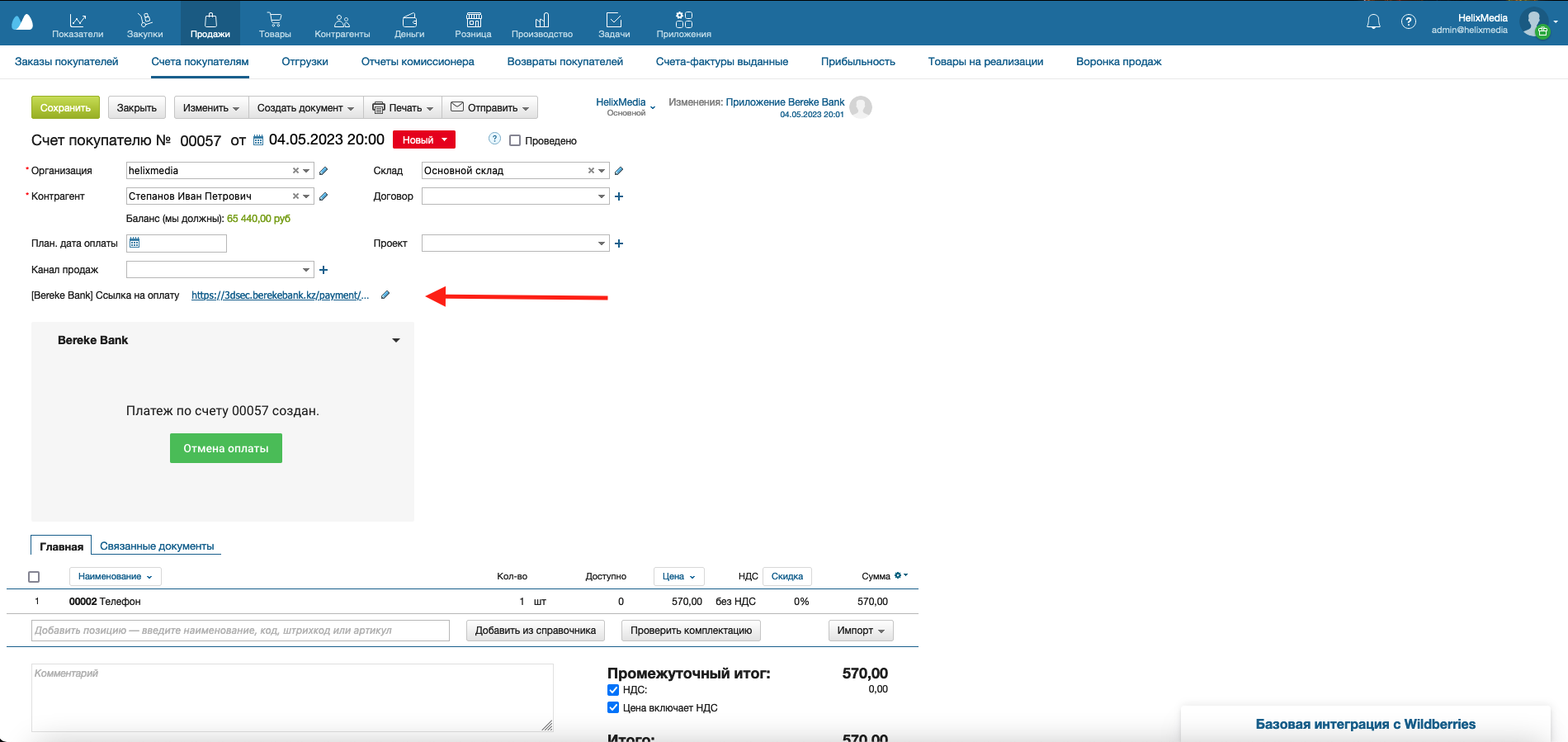Toggle Цена включает НДС checkbox

coord(613,707)
